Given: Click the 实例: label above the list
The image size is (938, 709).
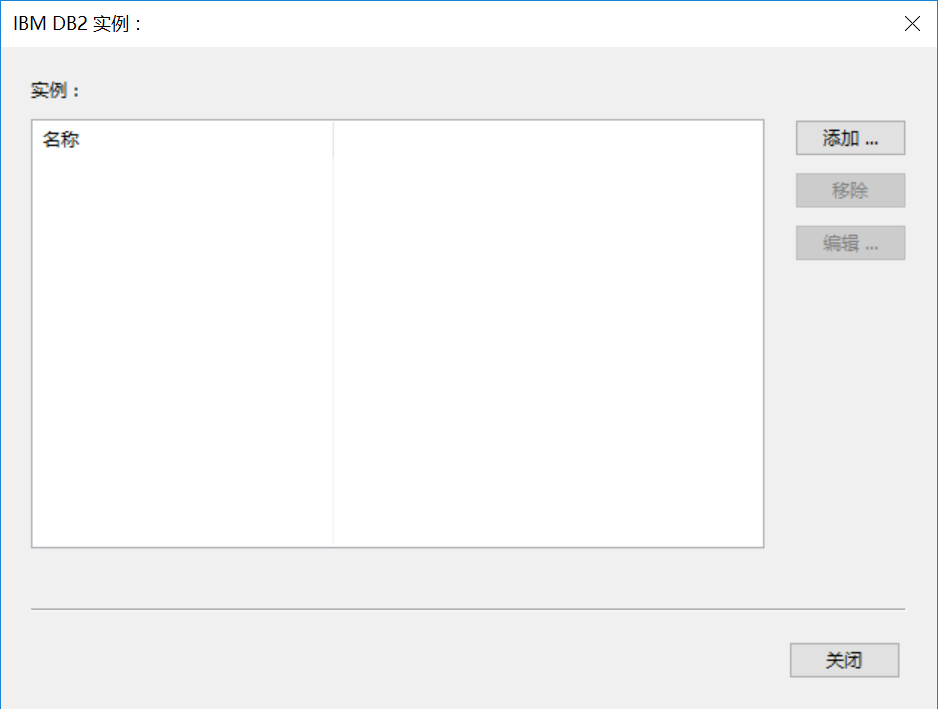Looking at the screenshot, I should (54, 90).
